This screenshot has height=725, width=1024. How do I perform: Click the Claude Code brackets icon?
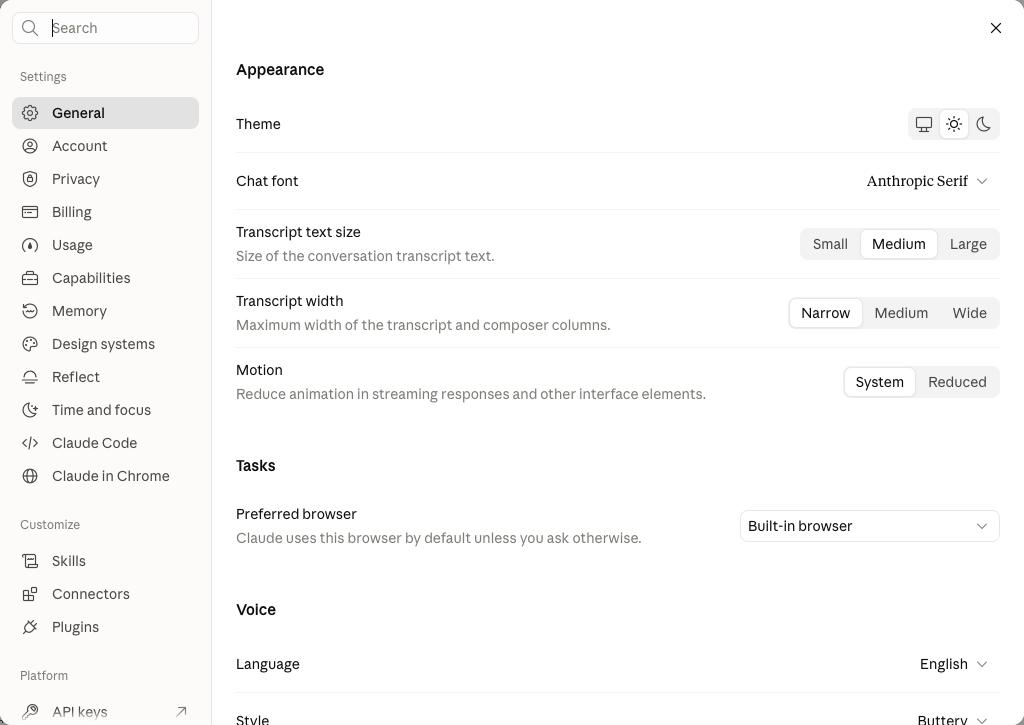pyautogui.click(x=30, y=443)
